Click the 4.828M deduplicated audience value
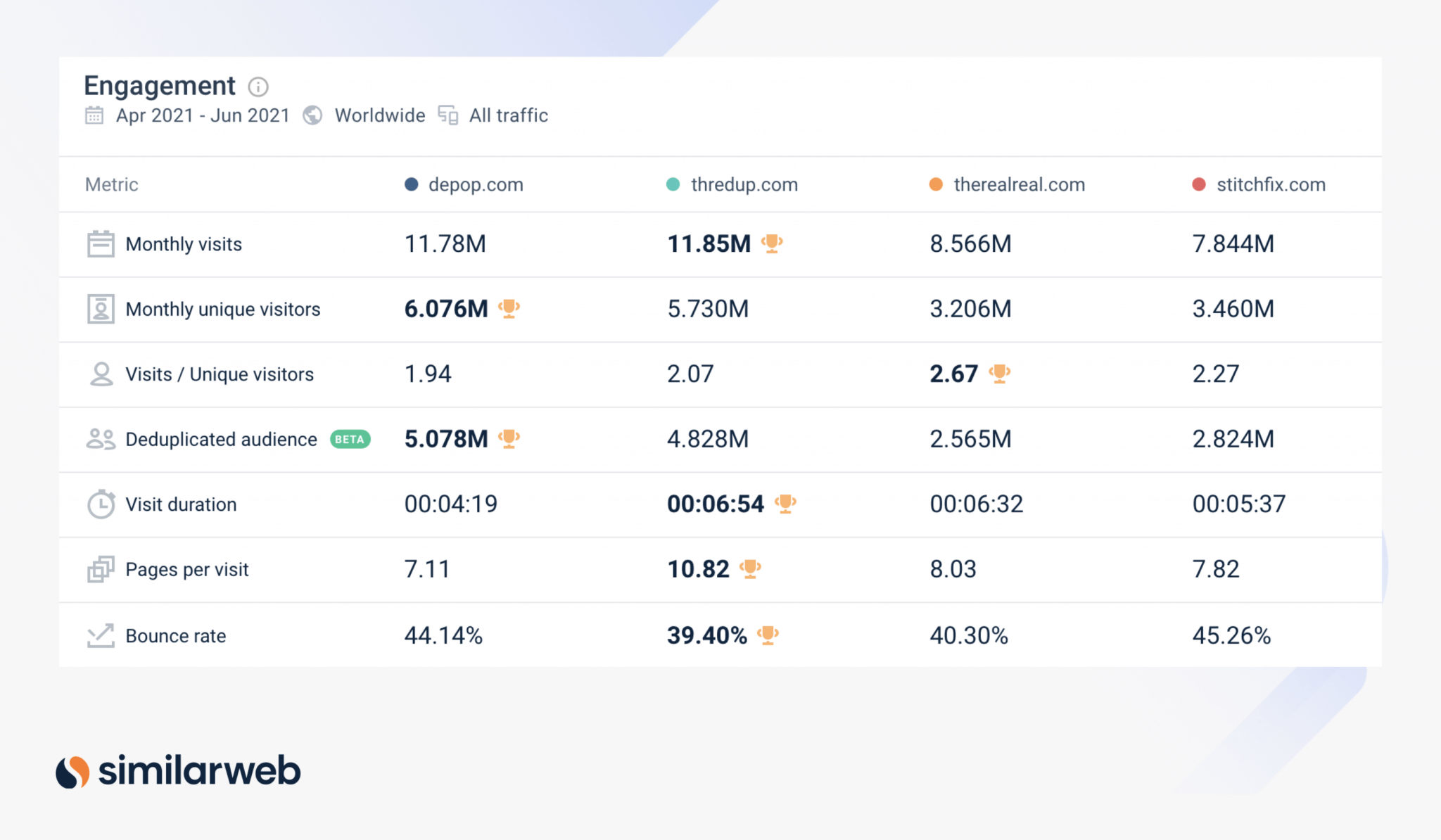Image resolution: width=1441 pixels, height=840 pixels. (708, 438)
